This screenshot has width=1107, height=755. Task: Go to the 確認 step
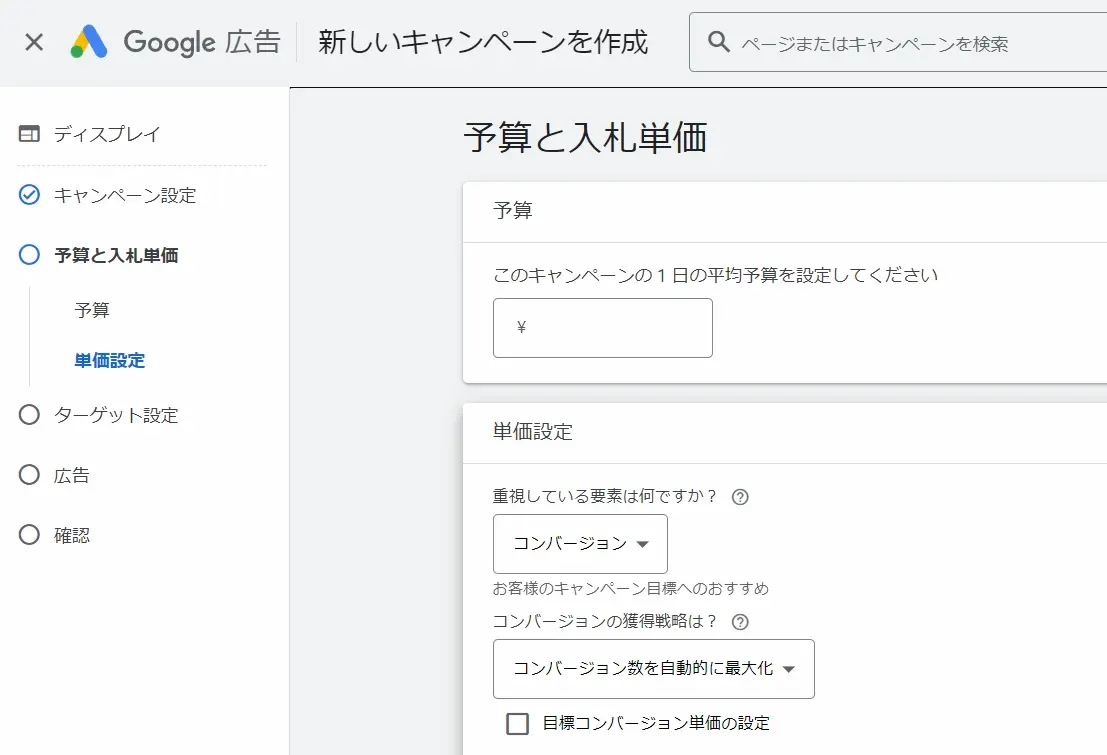coord(71,535)
